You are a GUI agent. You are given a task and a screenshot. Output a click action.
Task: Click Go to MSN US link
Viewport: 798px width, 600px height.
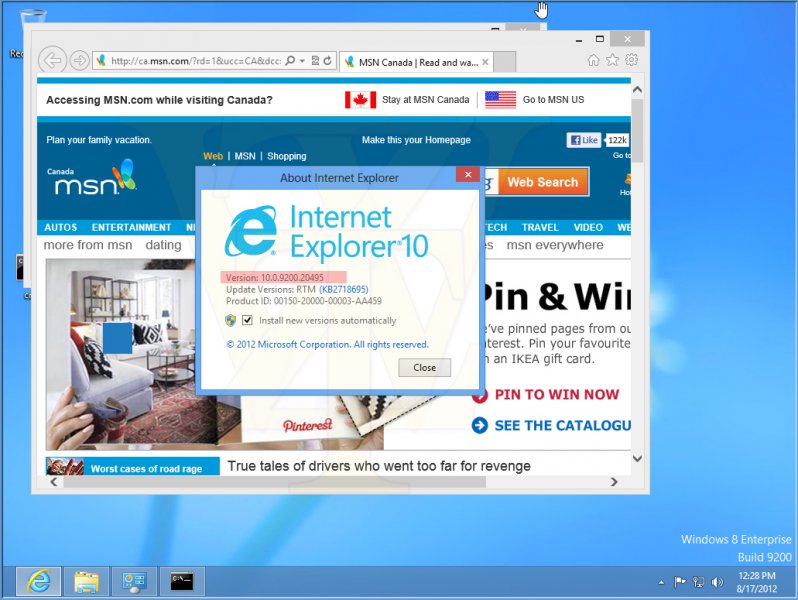point(552,100)
